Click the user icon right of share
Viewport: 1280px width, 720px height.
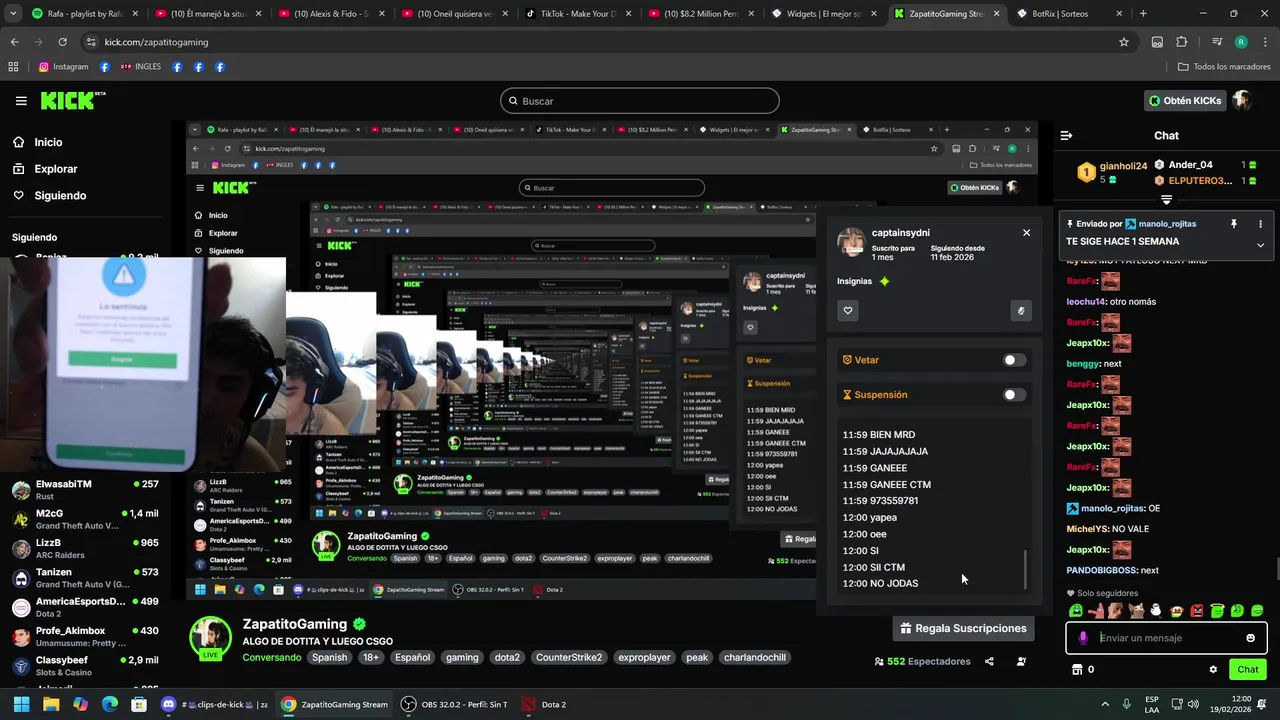pyautogui.click(x=1021, y=662)
